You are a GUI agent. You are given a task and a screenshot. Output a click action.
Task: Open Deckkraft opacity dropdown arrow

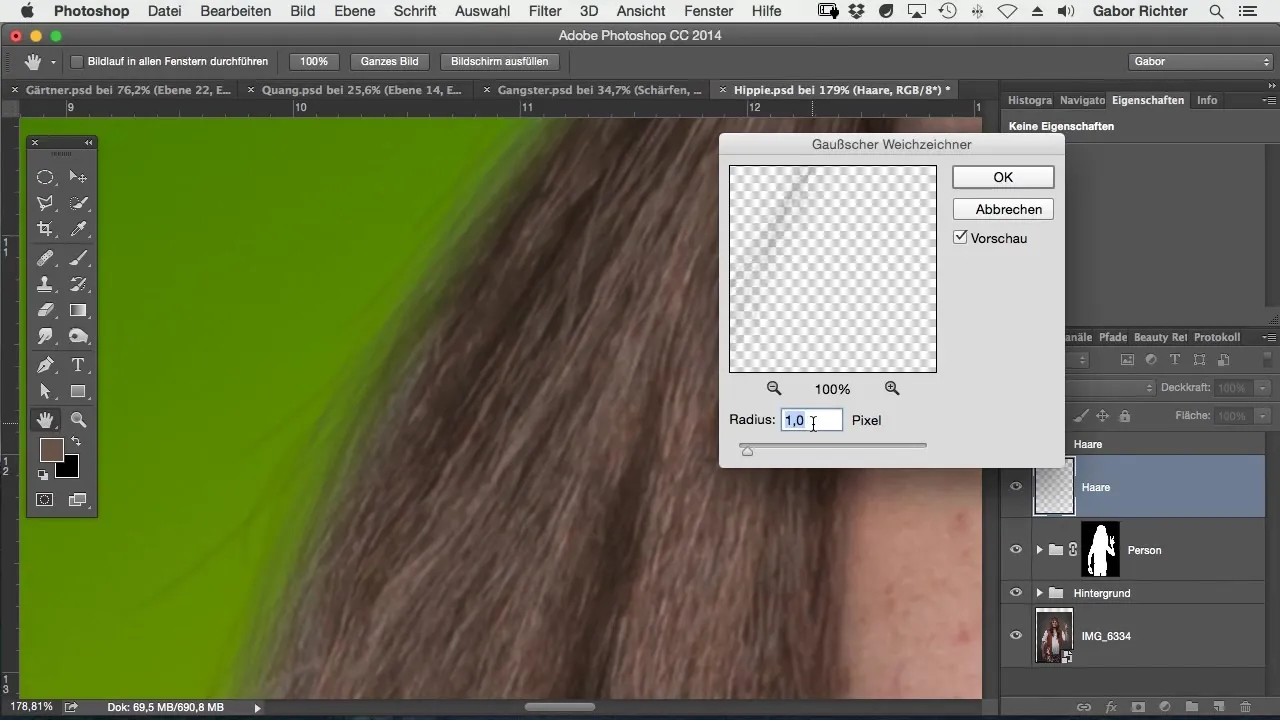(1264, 388)
